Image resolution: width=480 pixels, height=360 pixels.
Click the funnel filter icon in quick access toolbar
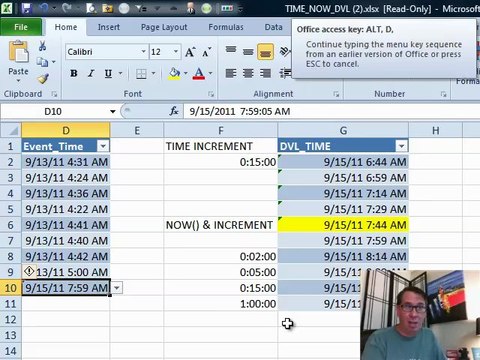pyautogui.click(x=140, y=8)
